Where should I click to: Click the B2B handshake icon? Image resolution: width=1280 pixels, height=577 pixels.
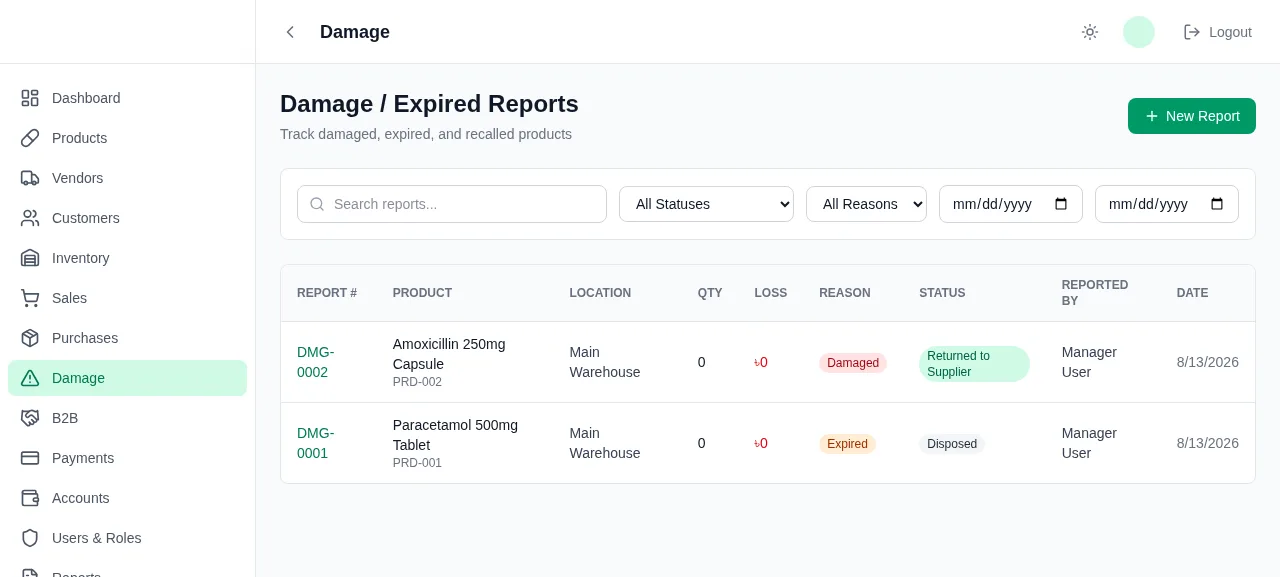pos(30,418)
